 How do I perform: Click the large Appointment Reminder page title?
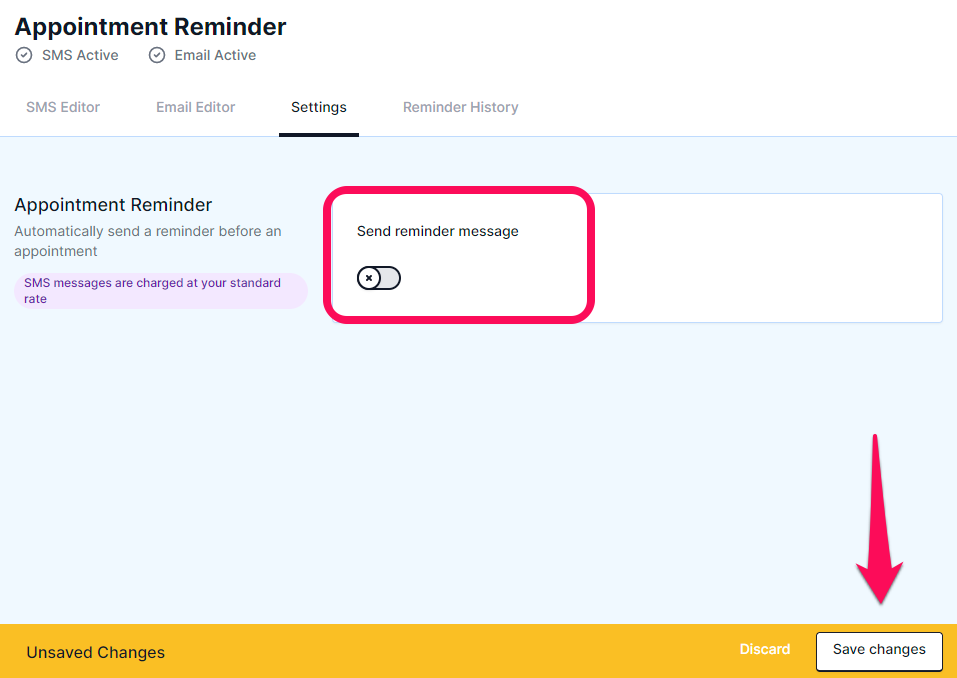tap(150, 27)
